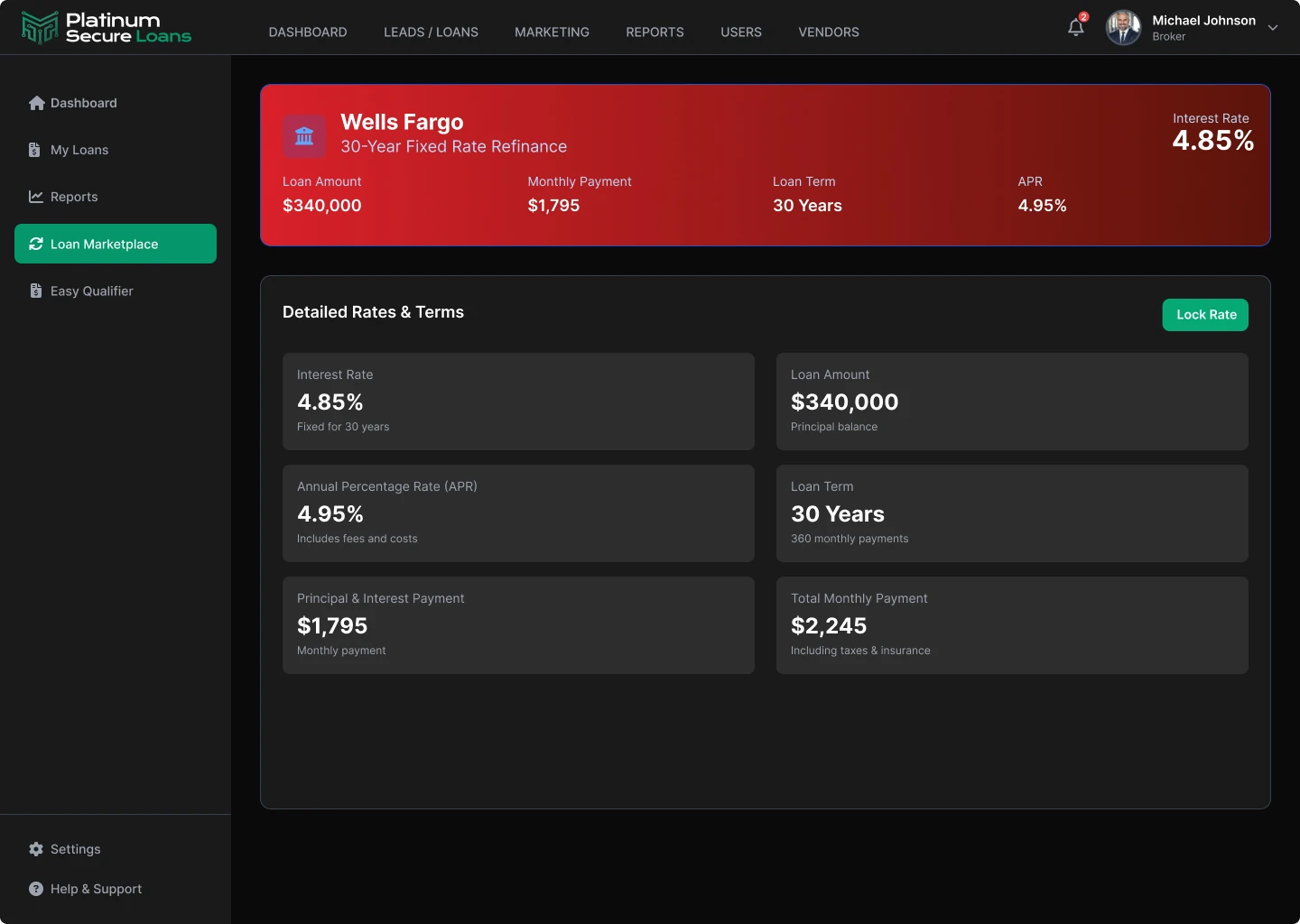Image resolution: width=1300 pixels, height=924 pixels.
Task: Click the 30-Year Fixed Rate Refinance subtitle
Action: (x=453, y=146)
